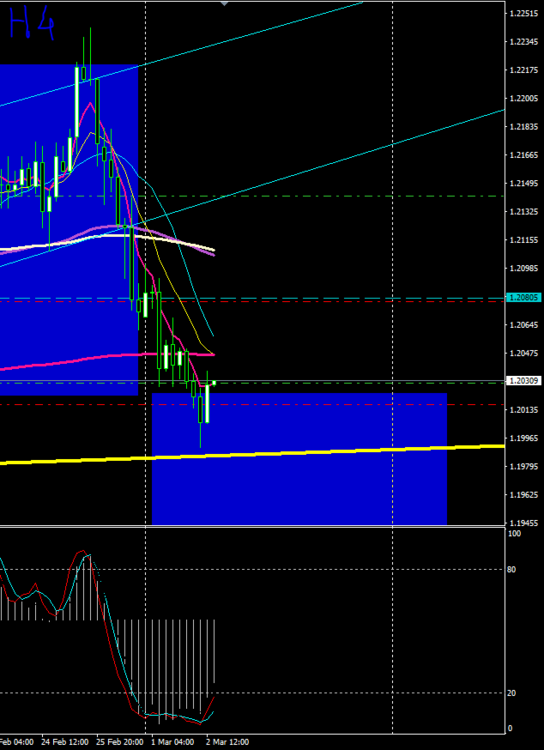544x750 pixels.
Task: Click the current price label 1.20309
Action: 524,381
